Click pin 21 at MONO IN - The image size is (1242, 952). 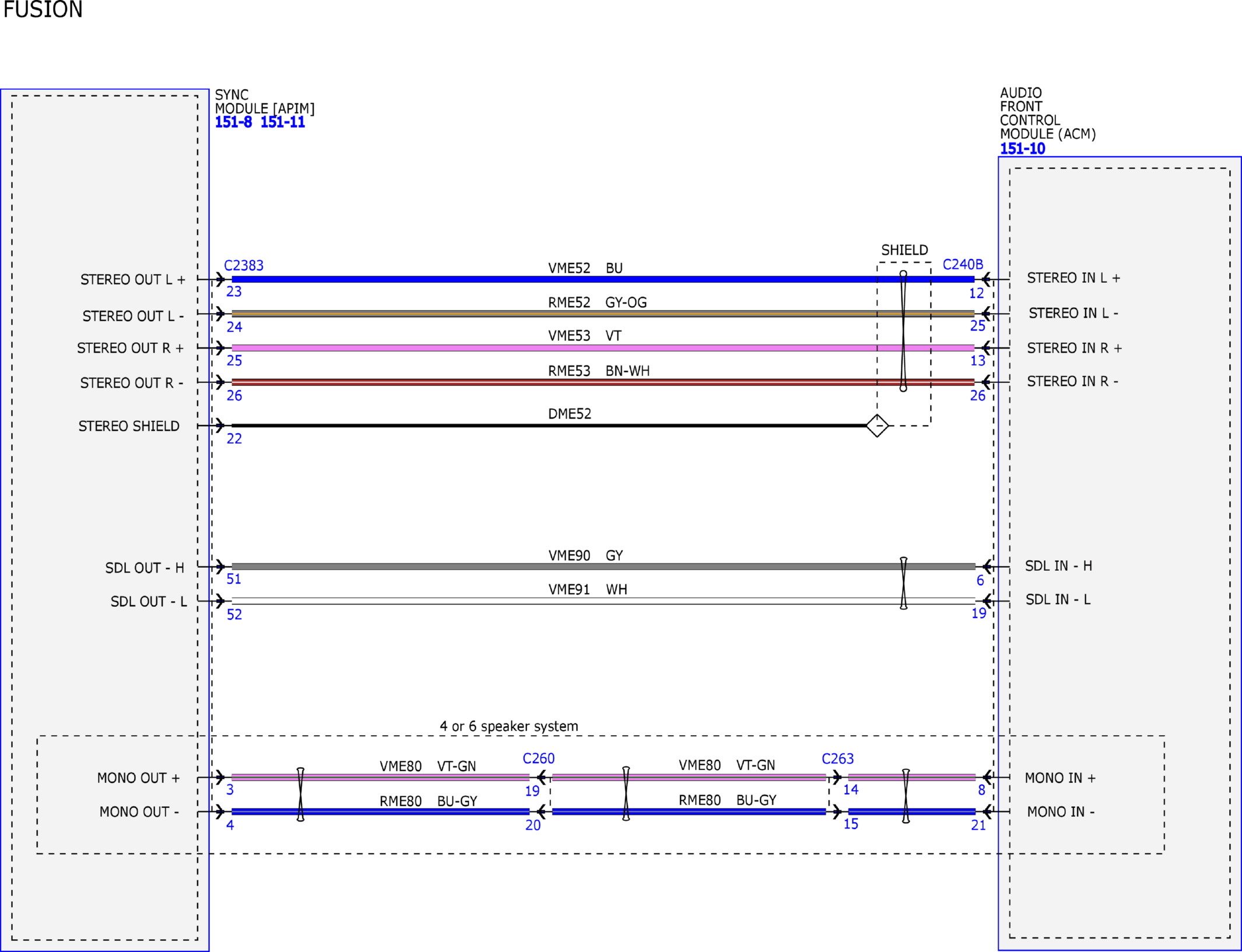point(978,825)
